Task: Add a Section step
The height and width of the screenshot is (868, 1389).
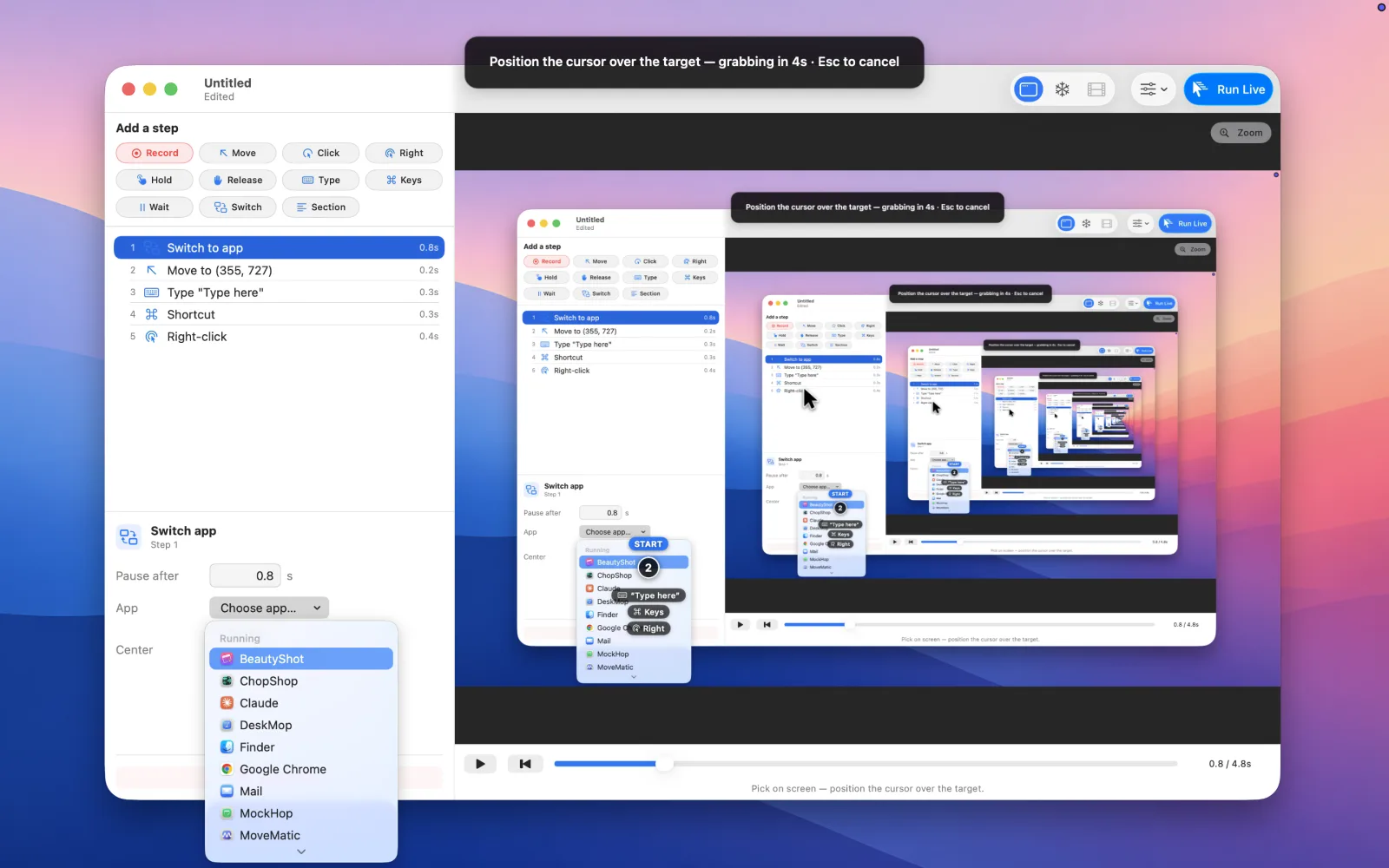Action: (x=320, y=207)
